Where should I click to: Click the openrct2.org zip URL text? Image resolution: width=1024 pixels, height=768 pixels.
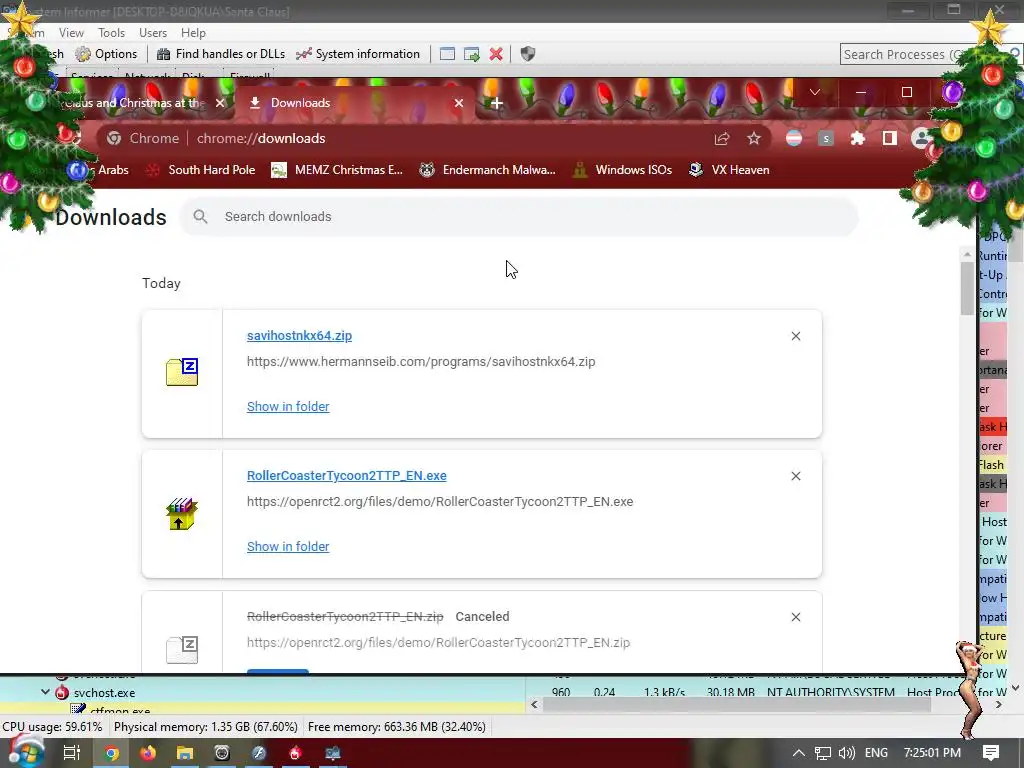438,643
